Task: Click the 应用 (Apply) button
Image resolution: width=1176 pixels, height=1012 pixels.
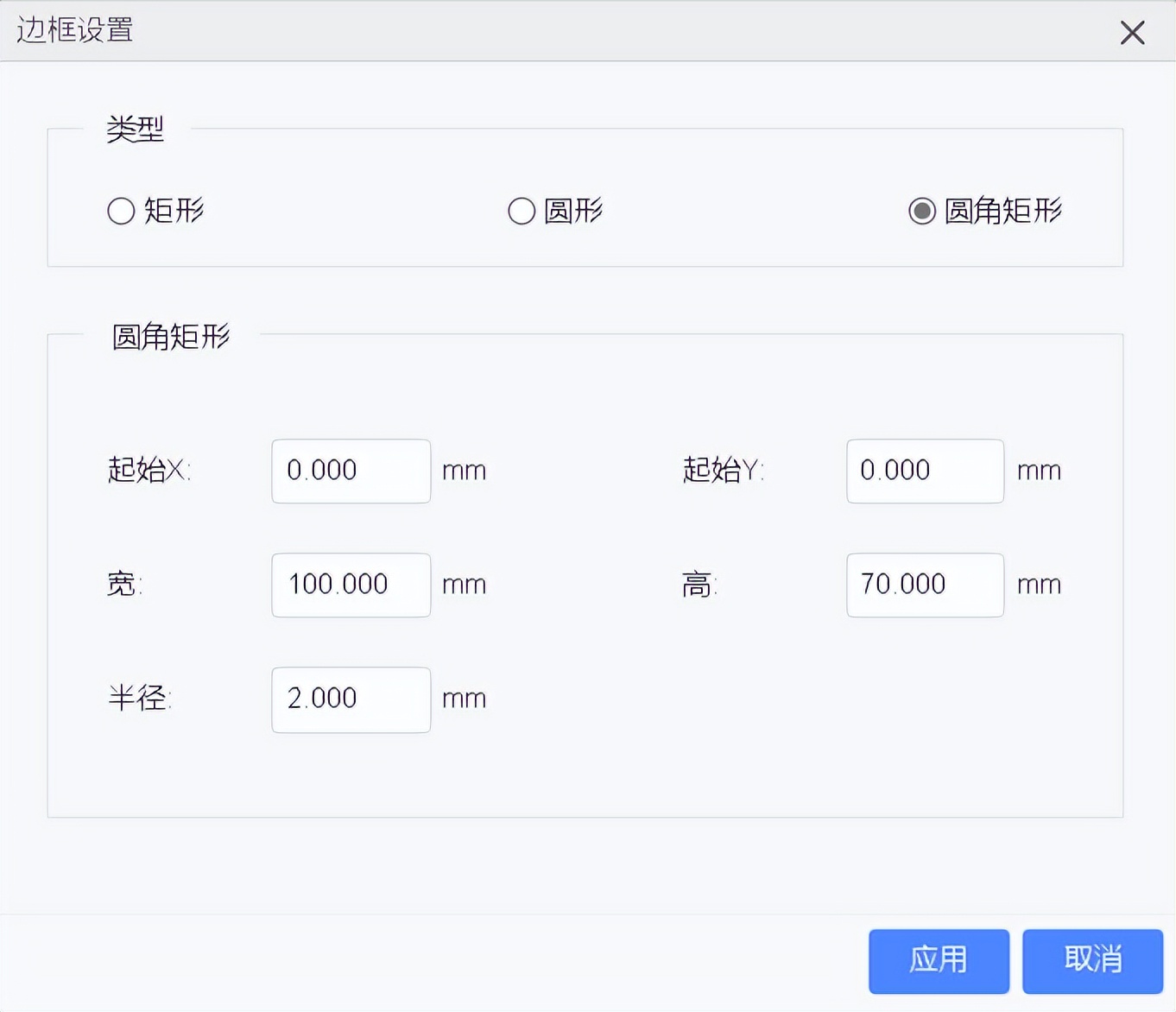Action: point(939,960)
